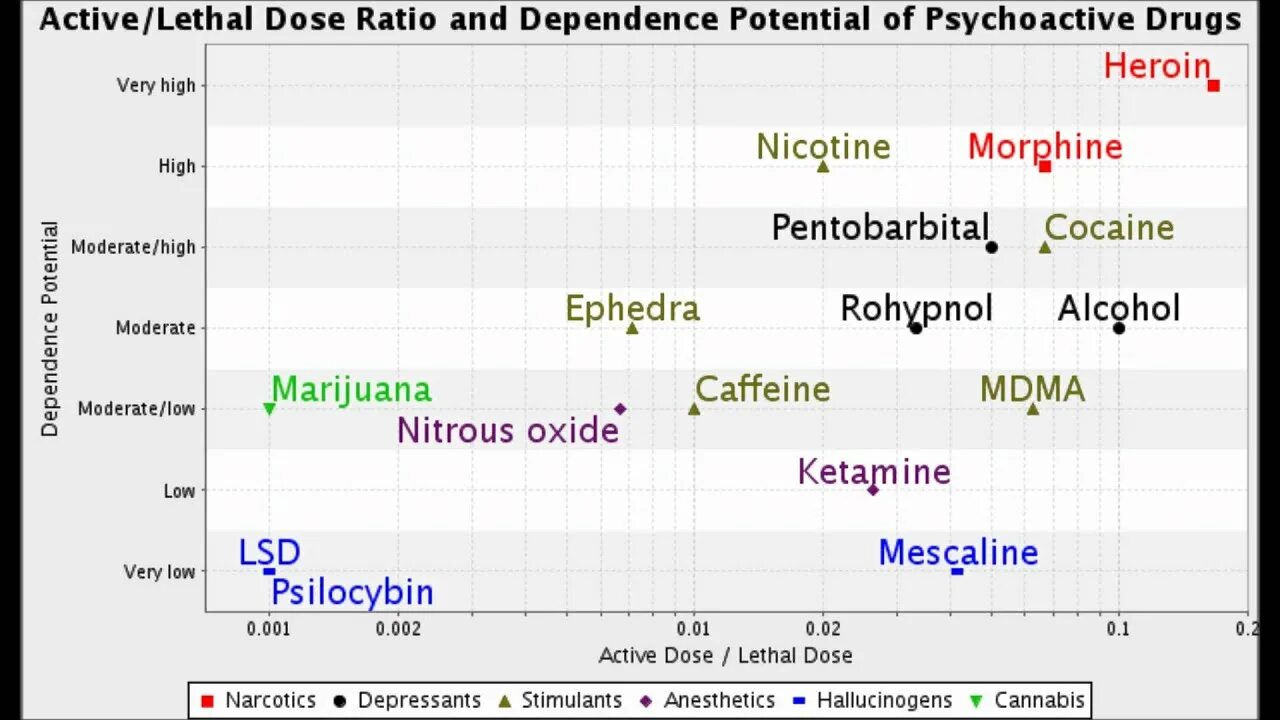Select the Mescaline blue dash marker
The image size is (1280, 720).
click(x=957, y=571)
